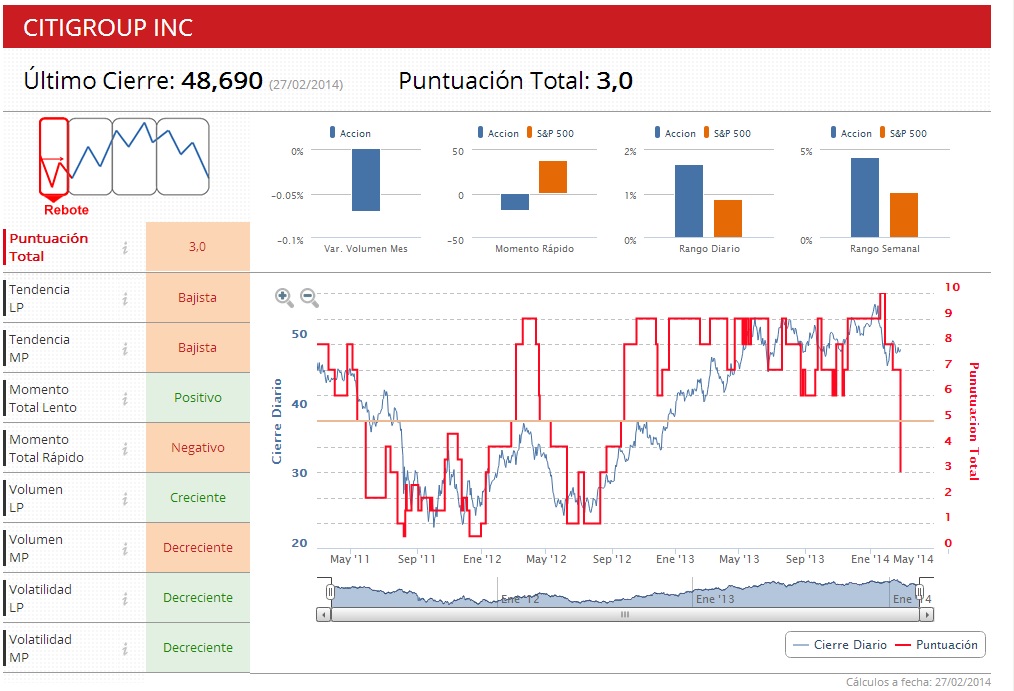Click the right navigator range handle
Image resolution: width=1014 pixels, height=691 pixels.
920,591
